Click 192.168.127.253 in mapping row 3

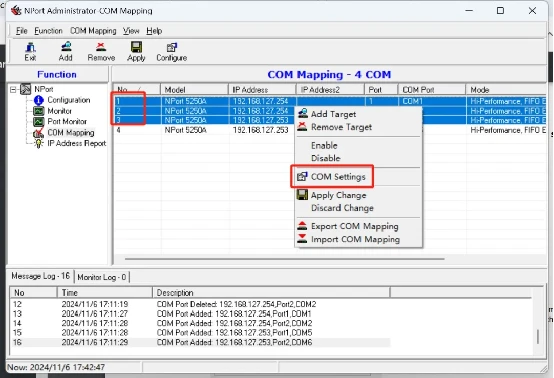pyautogui.click(x=261, y=120)
